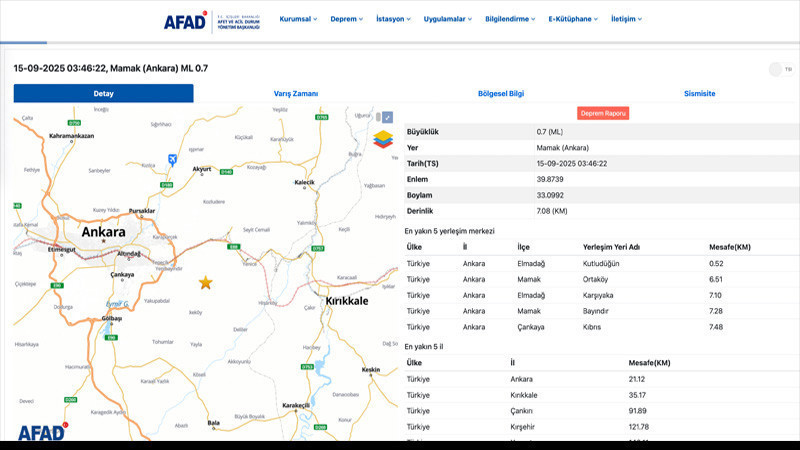Click the AFAD watermark logo on map
The height and width of the screenshot is (450, 800).
[x=41, y=432]
